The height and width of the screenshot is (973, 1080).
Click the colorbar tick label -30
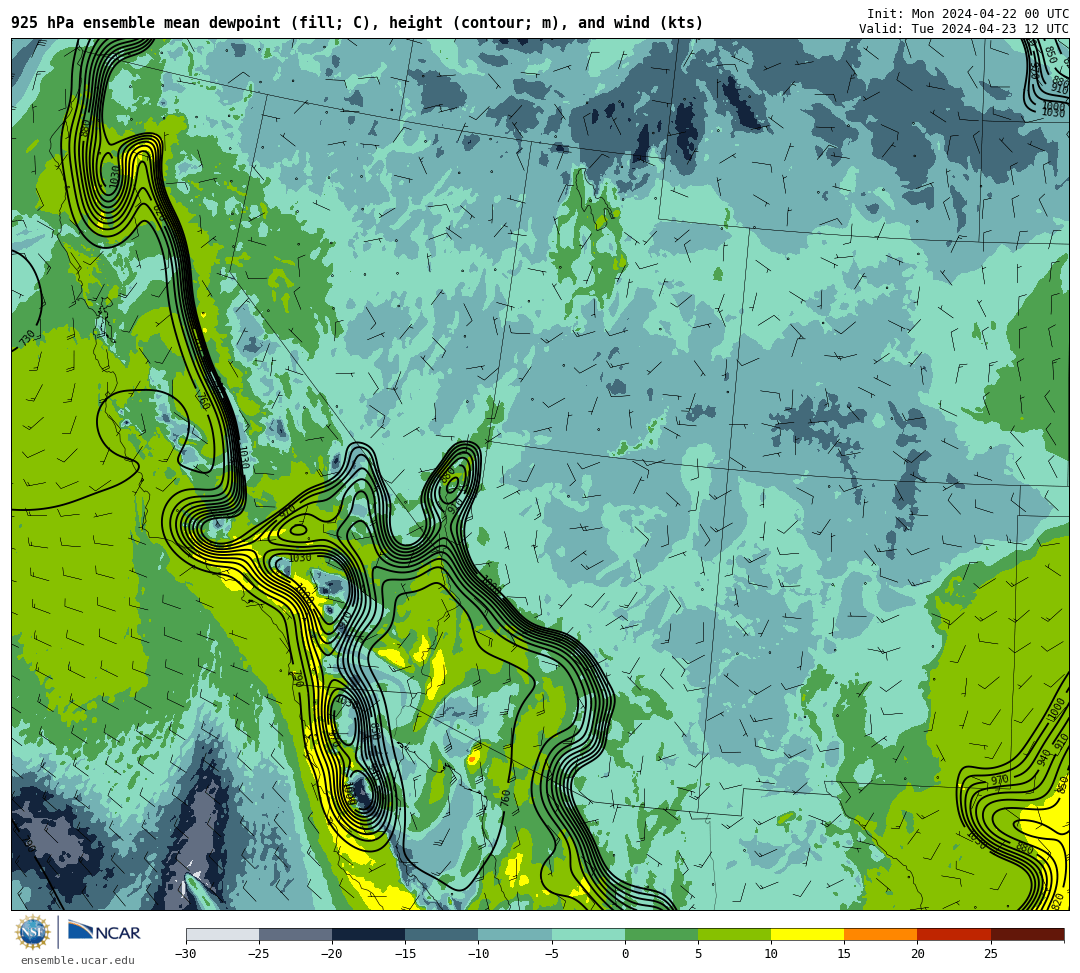pyautogui.click(x=186, y=954)
